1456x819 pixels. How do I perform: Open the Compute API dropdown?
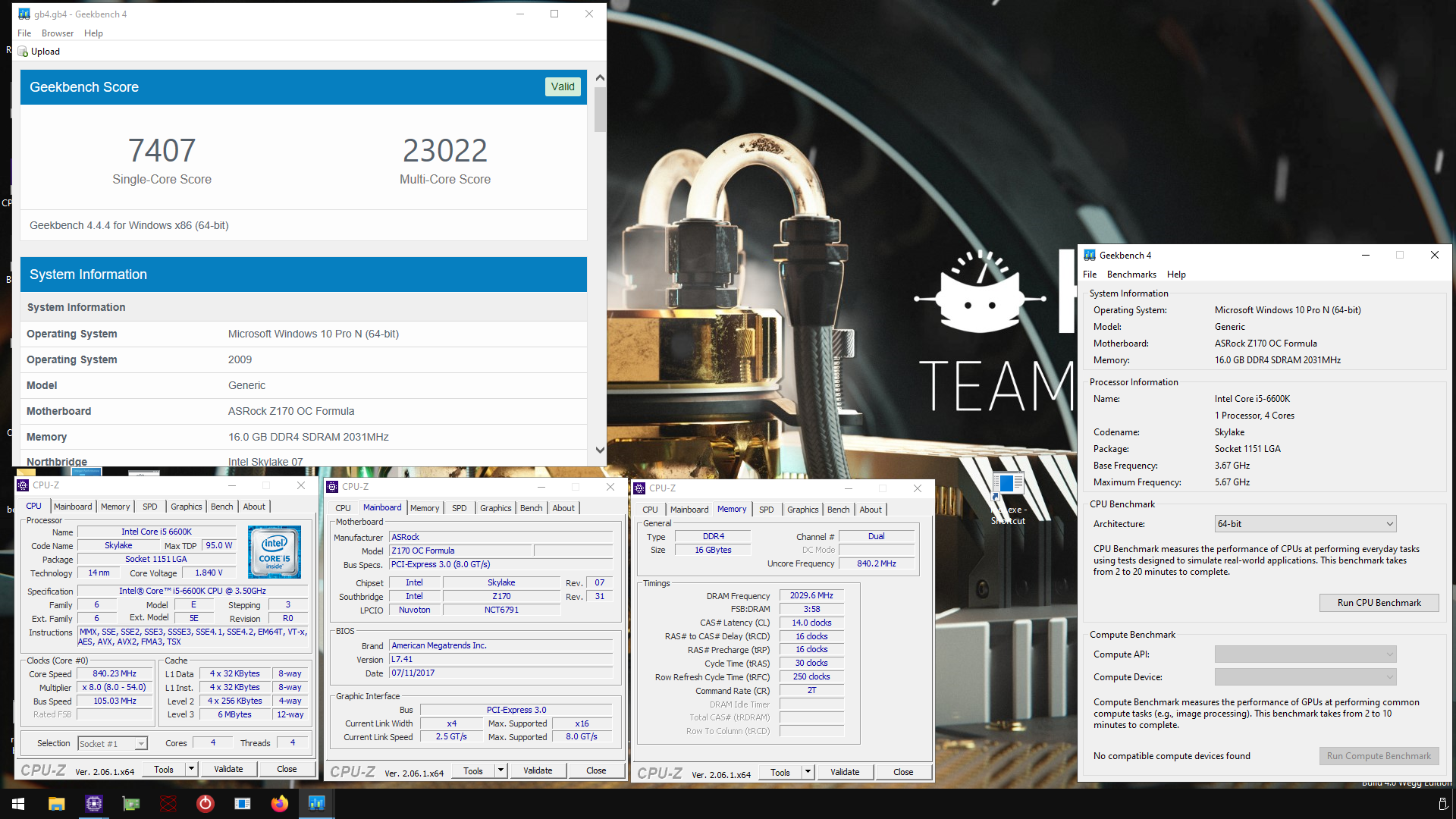pos(1305,654)
